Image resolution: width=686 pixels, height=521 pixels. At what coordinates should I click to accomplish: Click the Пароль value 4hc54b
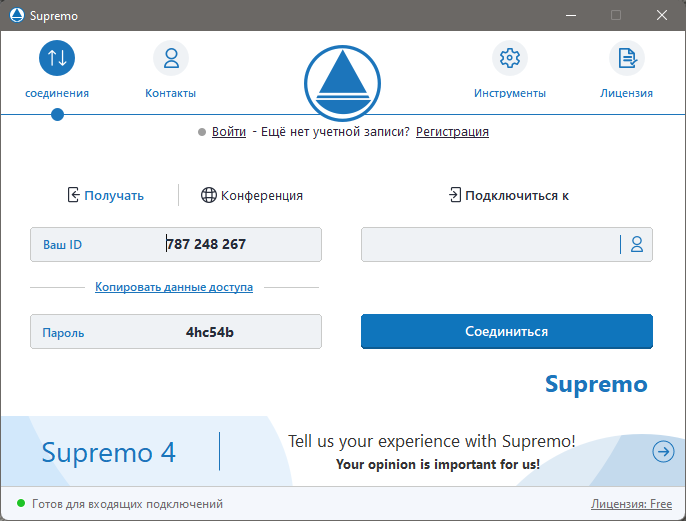[x=210, y=332]
